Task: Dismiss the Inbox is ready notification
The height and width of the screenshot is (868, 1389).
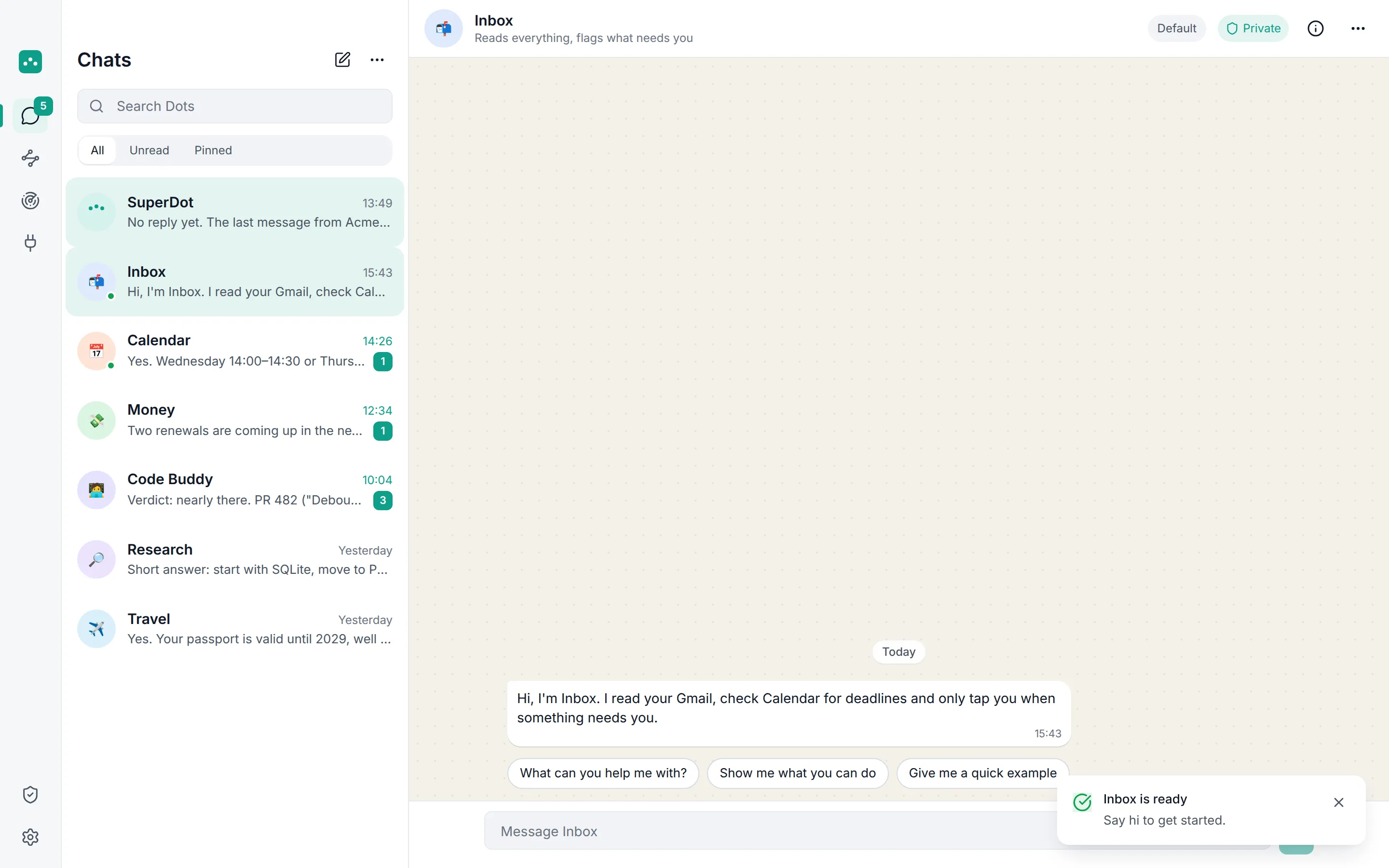Action: (x=1338, y=802)
